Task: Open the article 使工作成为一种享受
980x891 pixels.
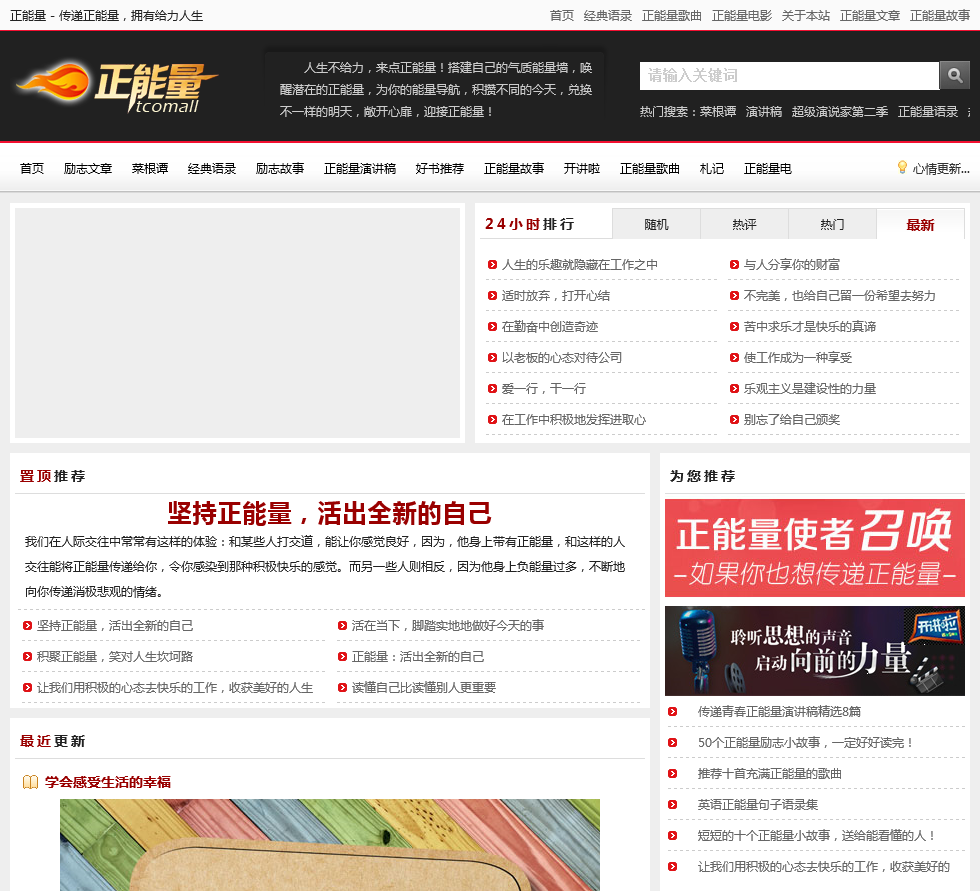Action: (x=798, y=358)
